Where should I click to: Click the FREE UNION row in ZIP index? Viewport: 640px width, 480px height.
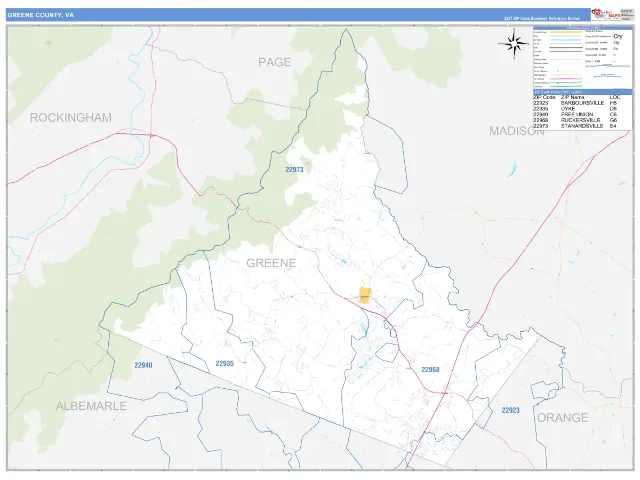click(576, 115)
